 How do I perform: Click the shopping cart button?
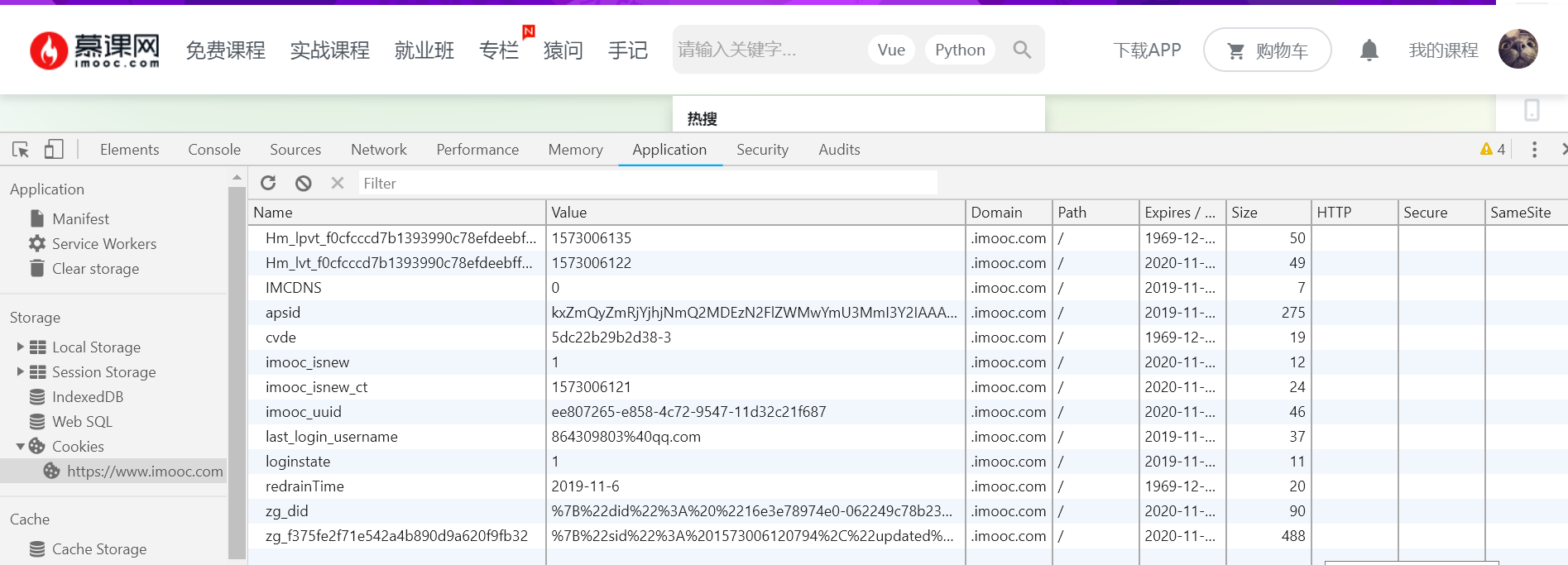pyautogui.click(x=1268, y=50)
